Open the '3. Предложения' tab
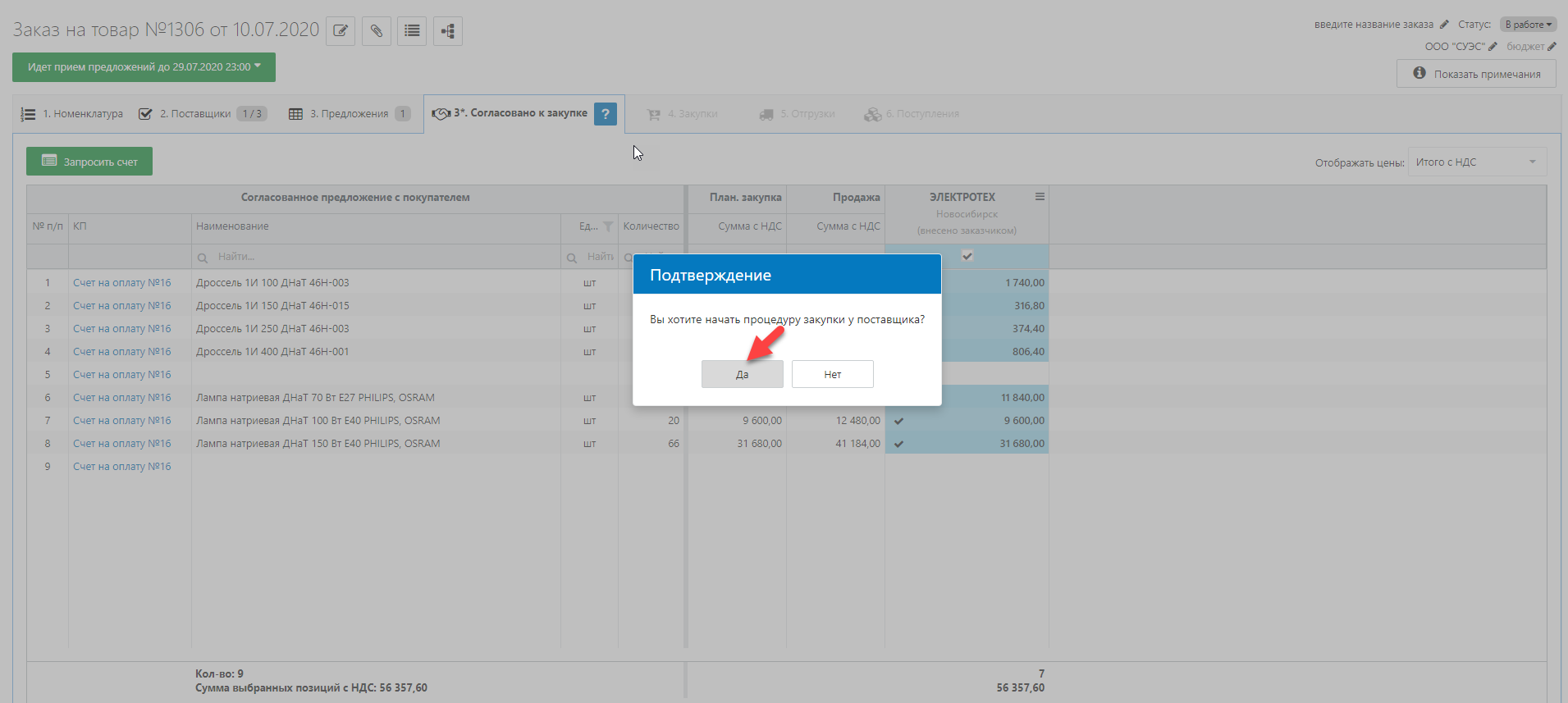 (349, 114)
